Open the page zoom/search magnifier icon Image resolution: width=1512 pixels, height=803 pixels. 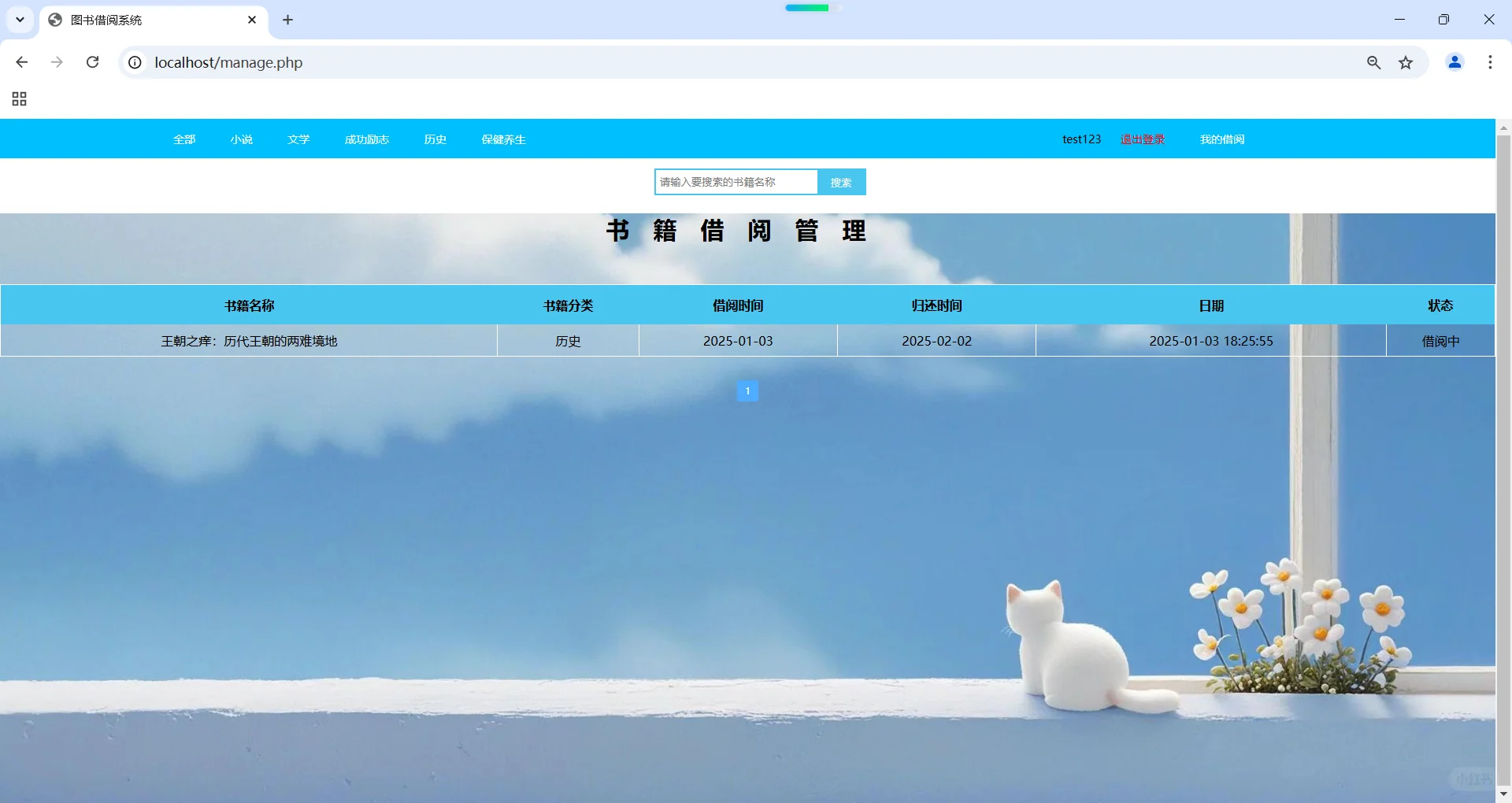(x=1373, y=62)
